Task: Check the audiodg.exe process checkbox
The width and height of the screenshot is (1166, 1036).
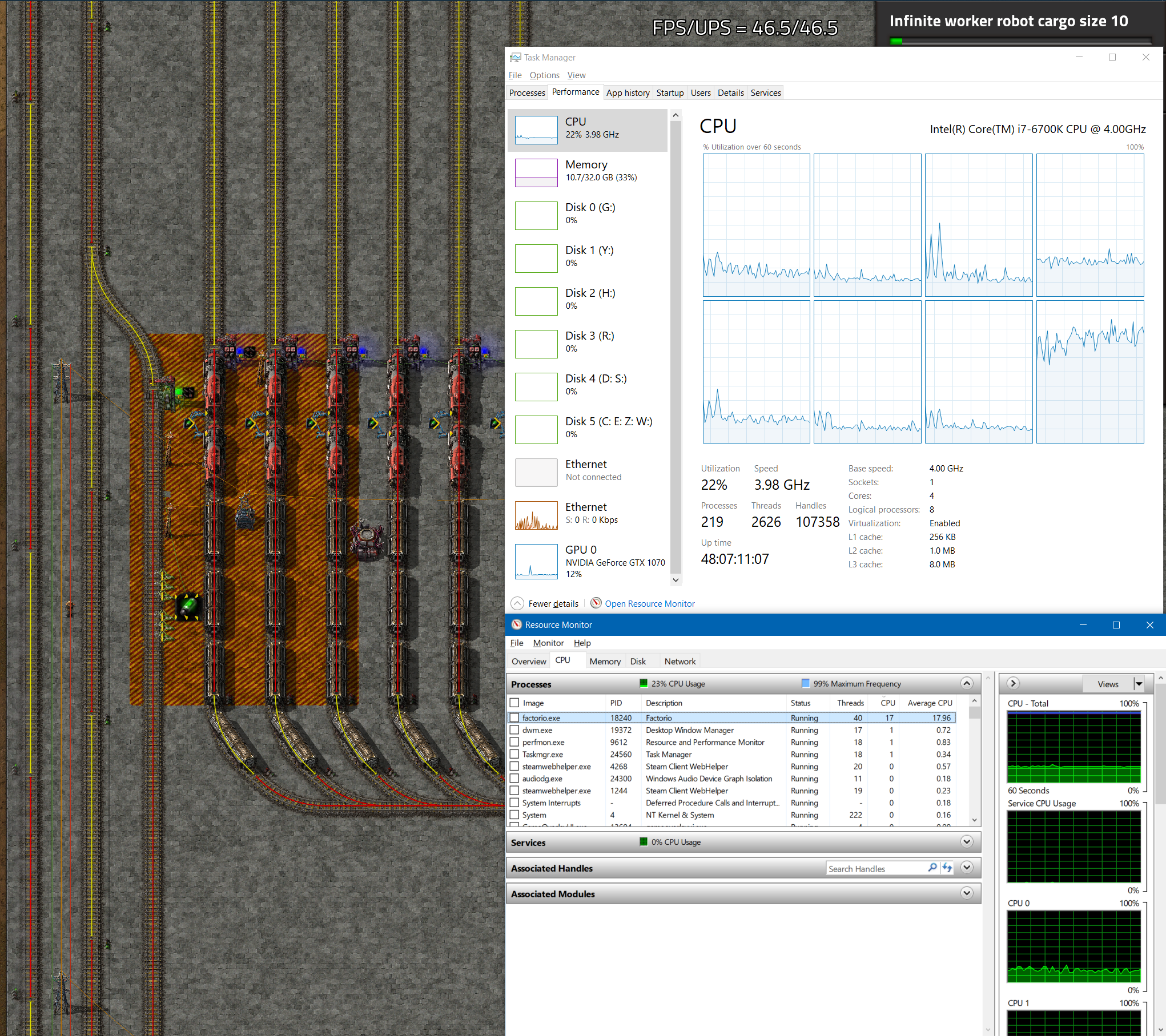Action: pyautogui.click(x=514, y=778)
